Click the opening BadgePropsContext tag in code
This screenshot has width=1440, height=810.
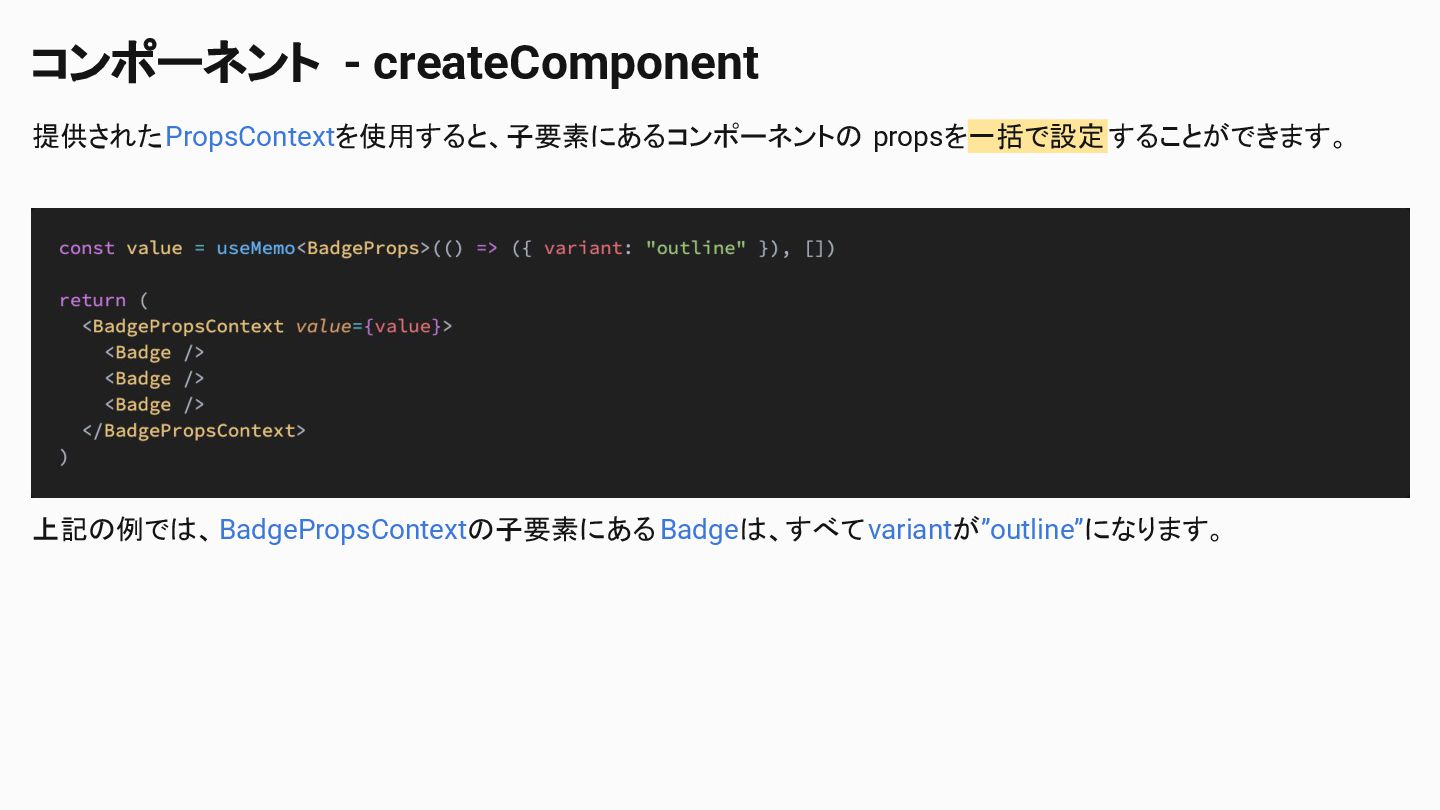tap(188, 326)
